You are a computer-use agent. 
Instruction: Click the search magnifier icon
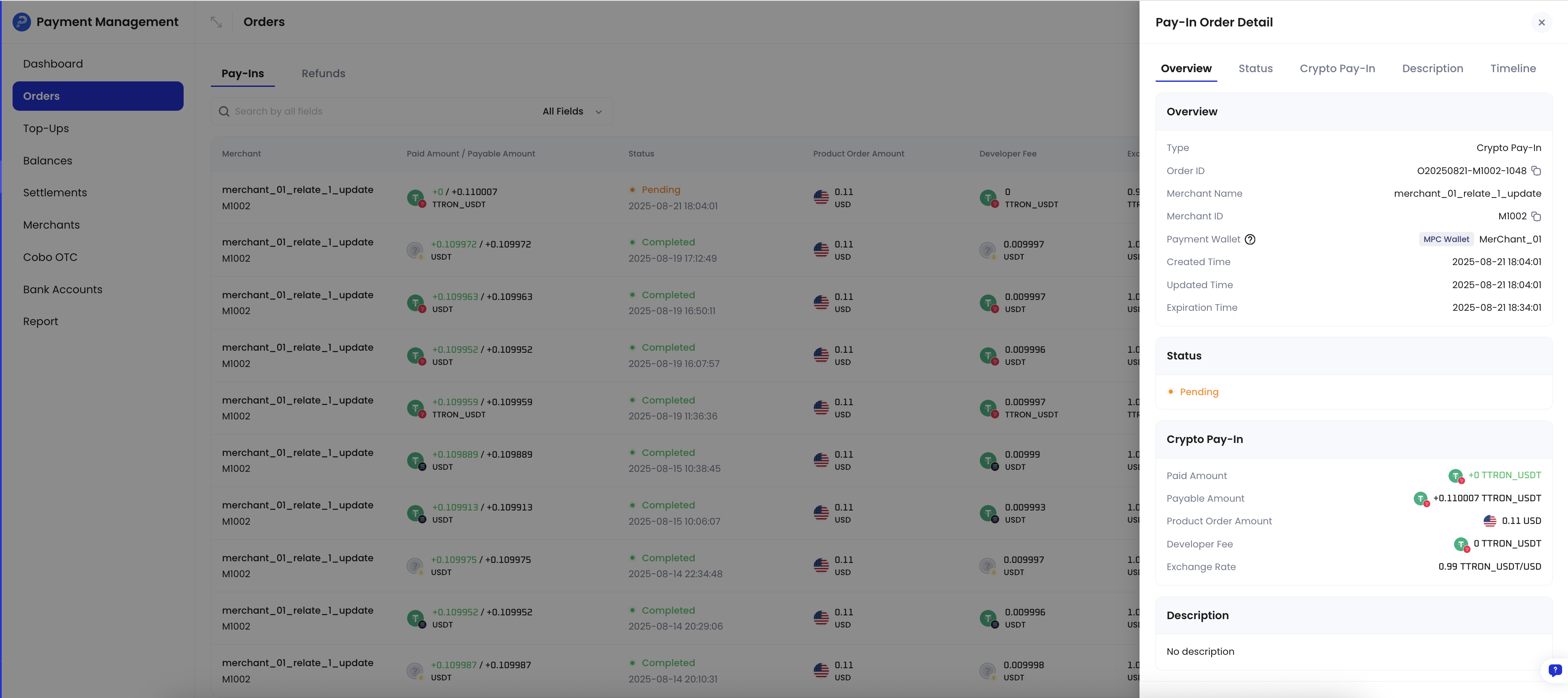224,112
